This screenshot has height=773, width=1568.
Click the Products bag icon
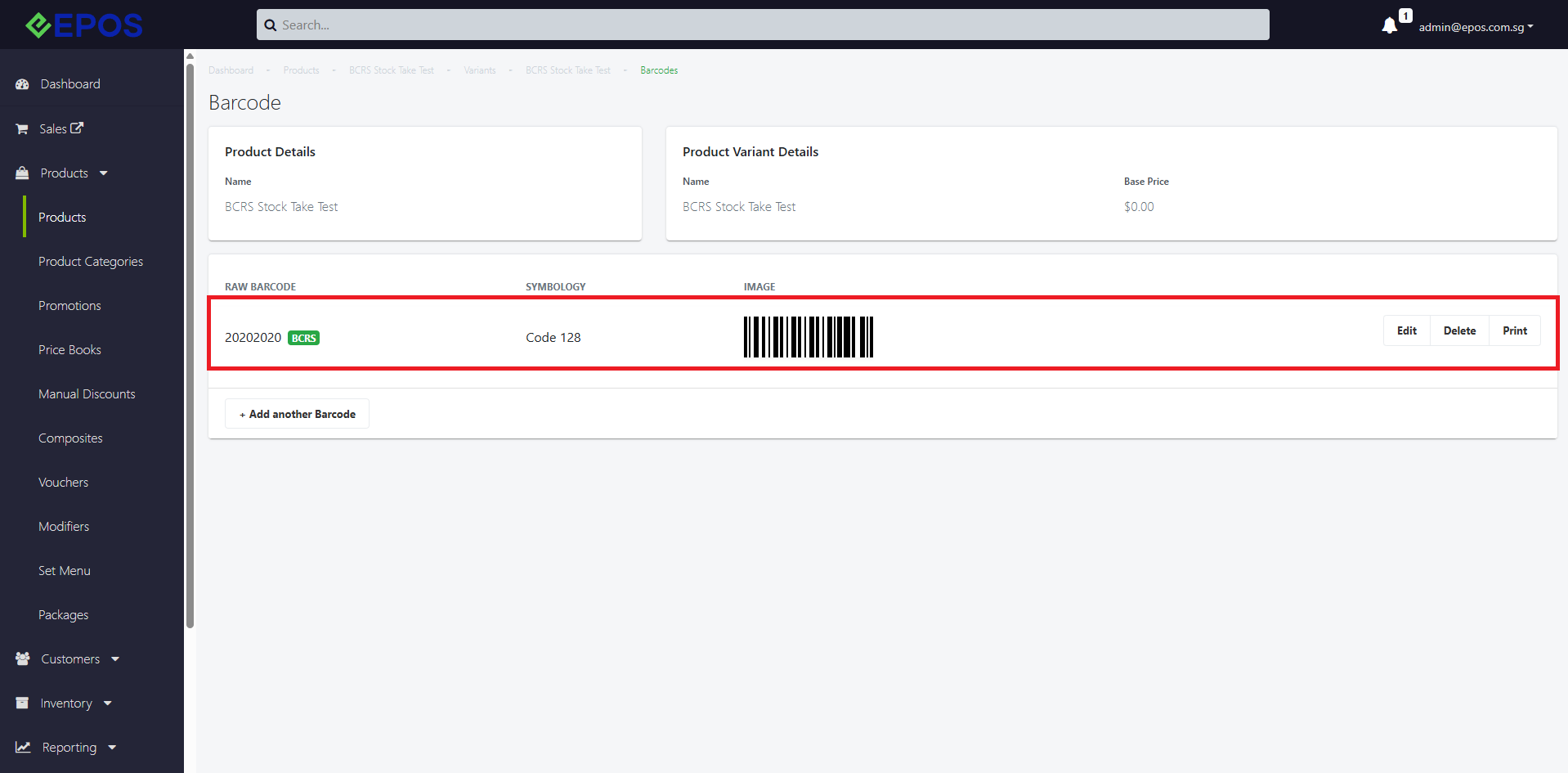(22, 173)
